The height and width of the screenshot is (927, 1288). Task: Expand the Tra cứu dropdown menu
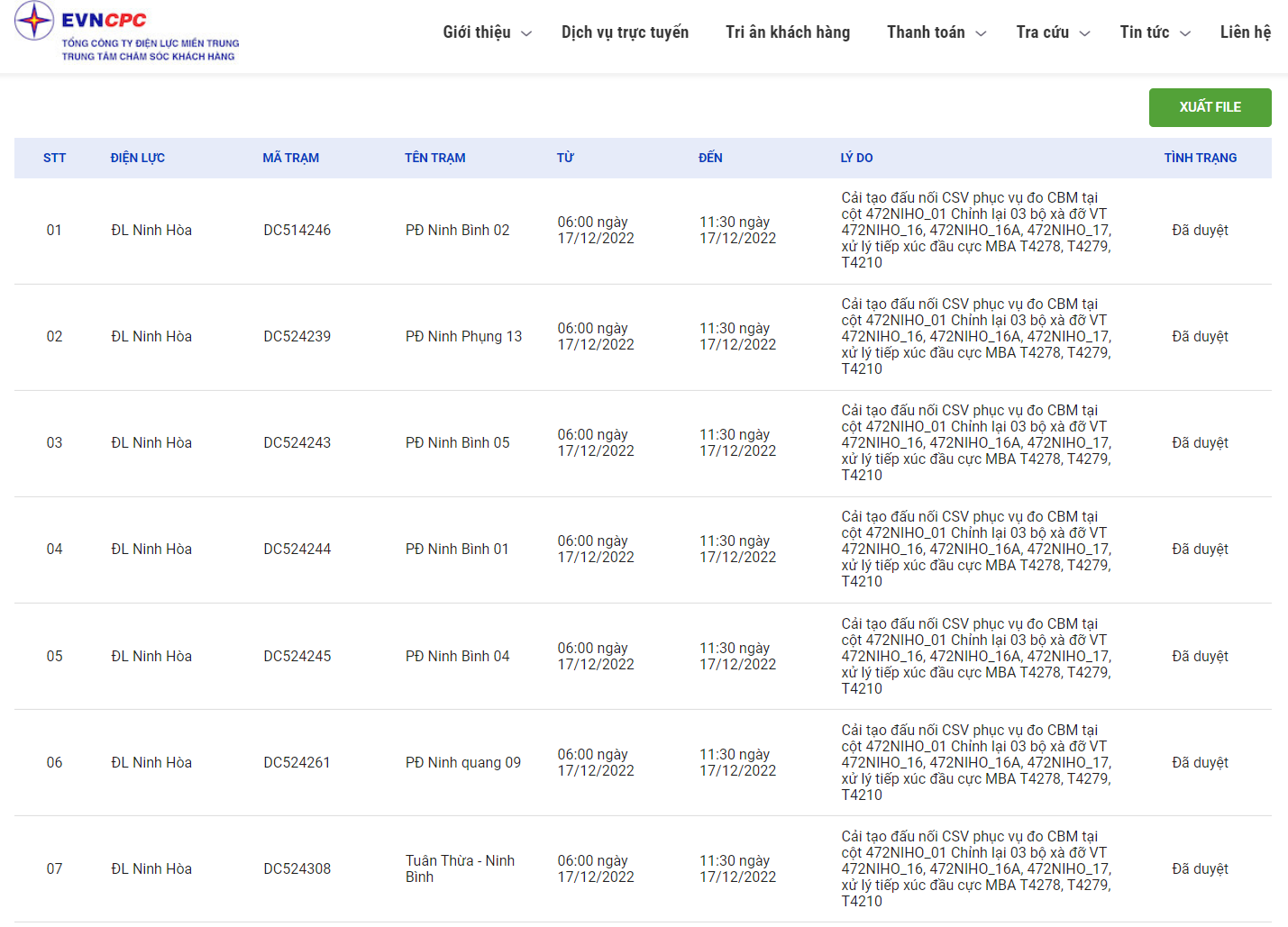click(1053, 32)
